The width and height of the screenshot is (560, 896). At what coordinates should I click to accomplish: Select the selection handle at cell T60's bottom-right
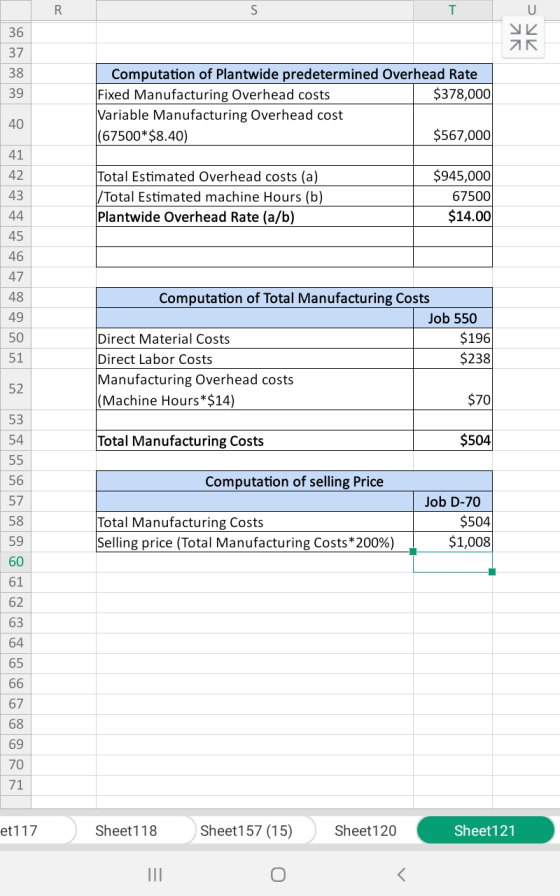(x=493, y=572)
